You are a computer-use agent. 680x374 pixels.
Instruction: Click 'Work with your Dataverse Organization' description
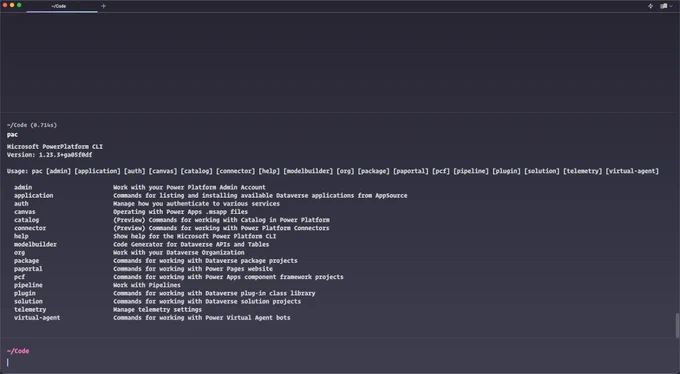pyautogui.click(x=179, y=253)
